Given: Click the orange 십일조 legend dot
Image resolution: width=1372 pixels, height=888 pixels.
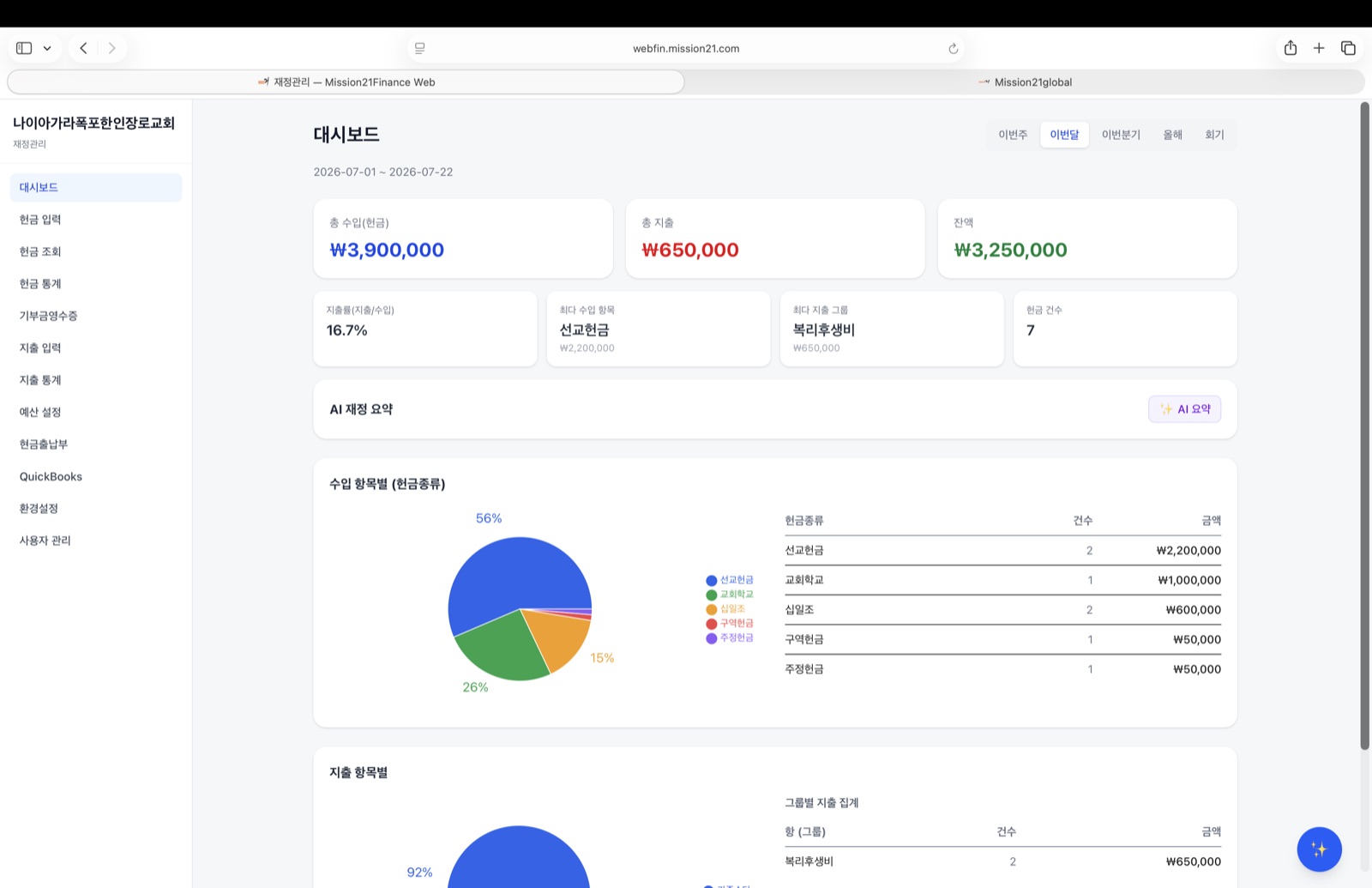Looking at the screenshot, I should (x=711, y=609).
